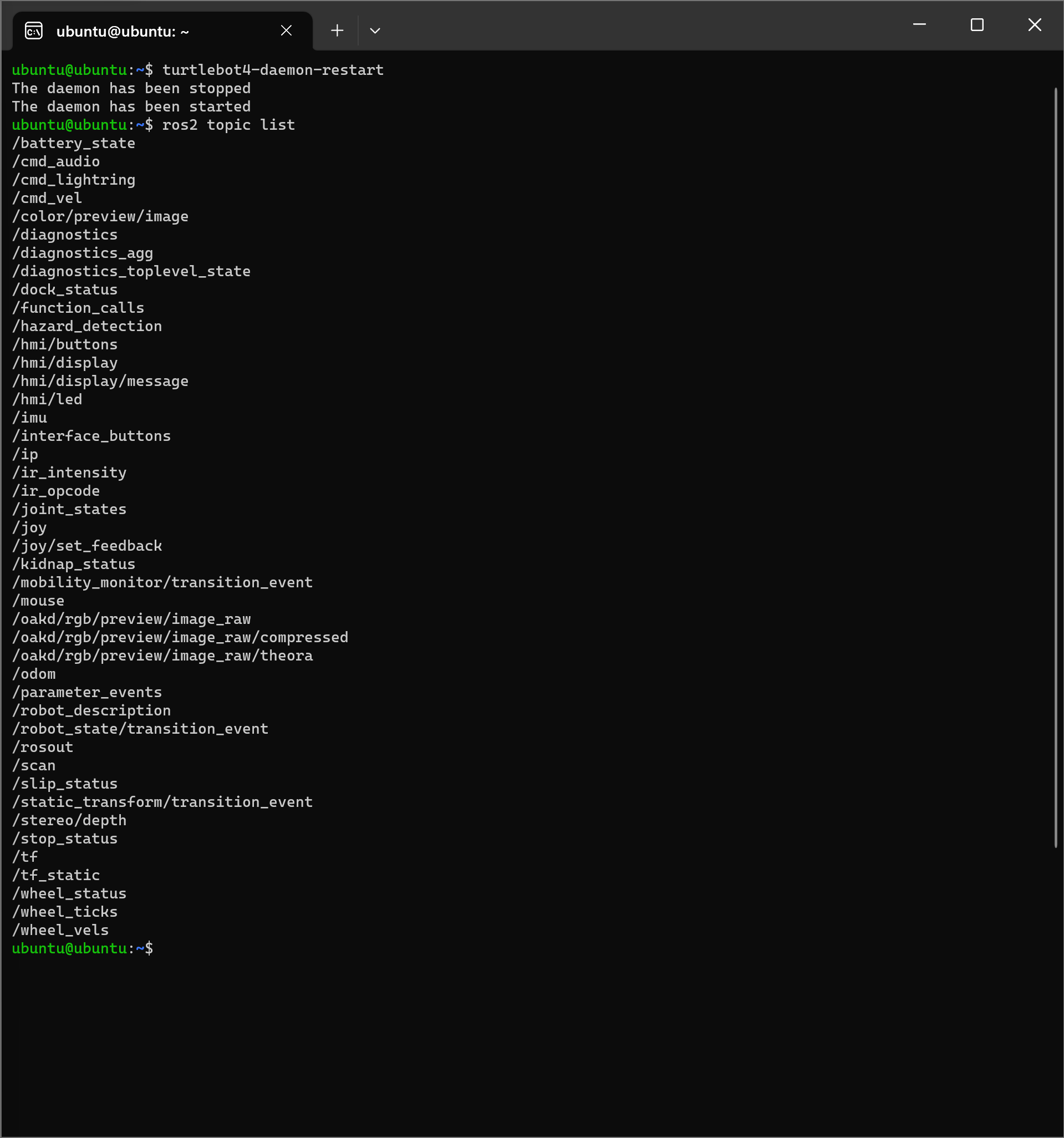Maximize the terminal window
This screenshot has width=1064, height=1138.
[x=977, y=24]
